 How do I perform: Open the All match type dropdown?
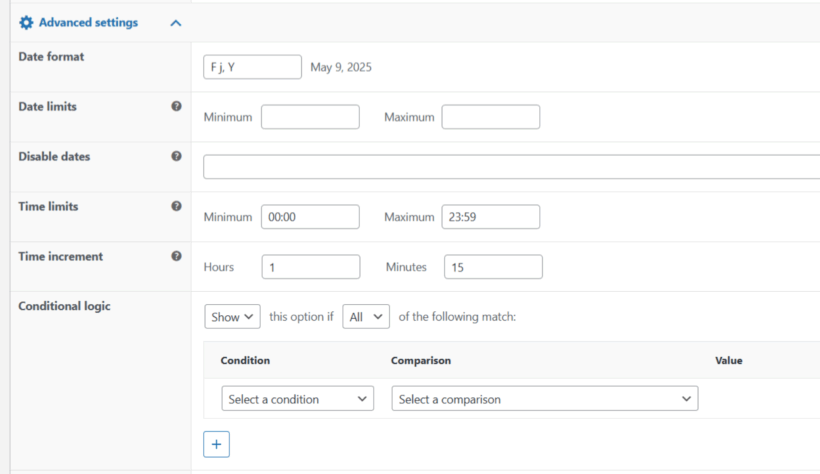click(365, 317)
